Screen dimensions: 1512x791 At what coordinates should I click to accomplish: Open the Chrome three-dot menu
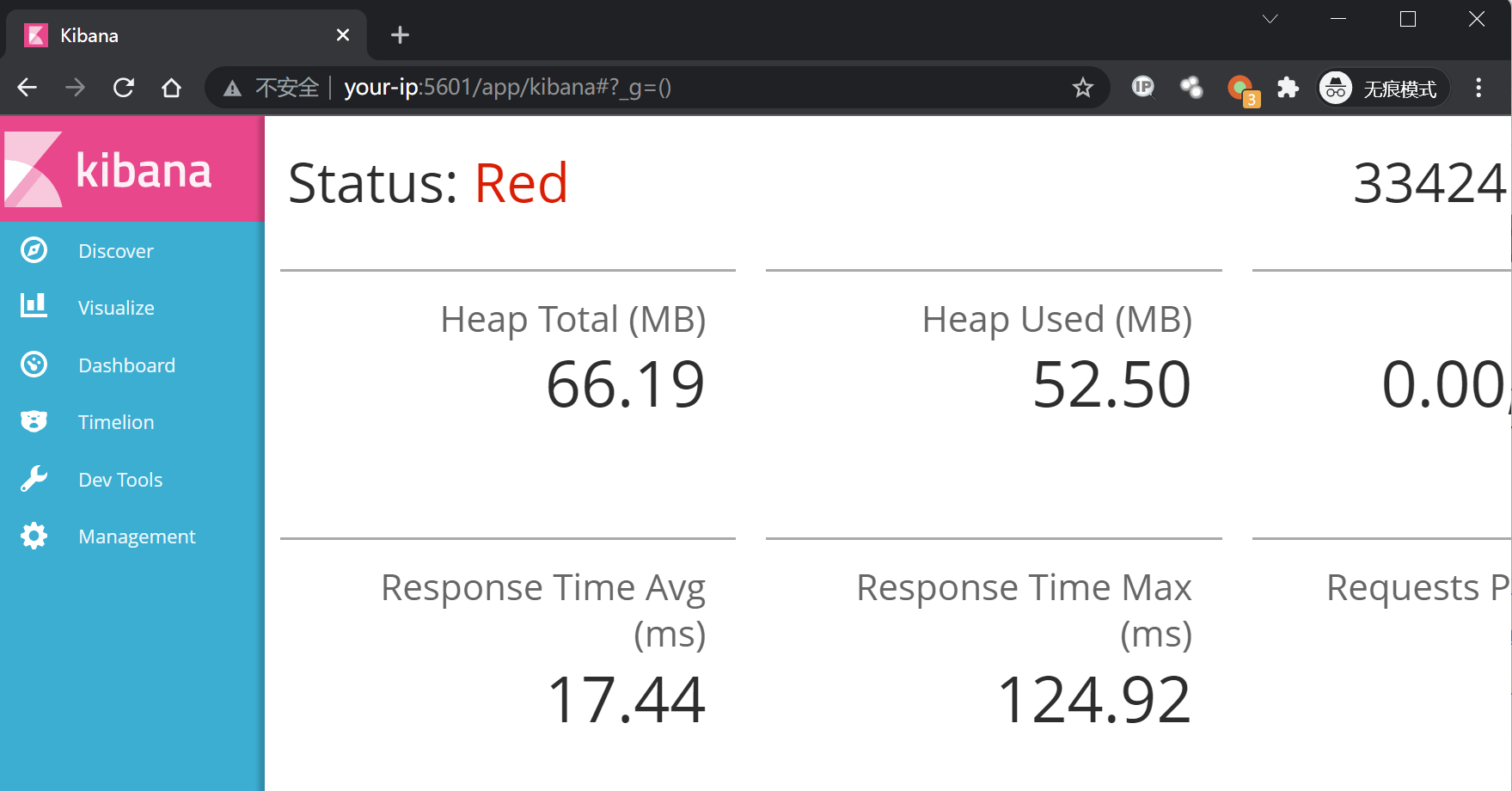pyautogui.click(x=1478, y=87)
